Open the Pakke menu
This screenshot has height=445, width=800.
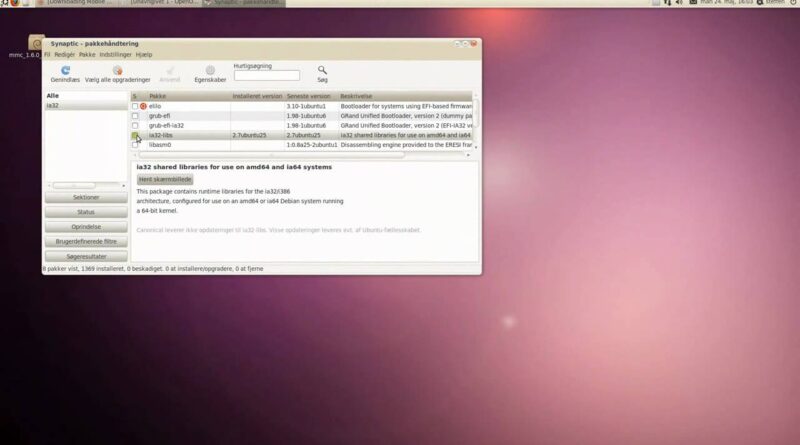pyautogui.click(x=87, y=55)
